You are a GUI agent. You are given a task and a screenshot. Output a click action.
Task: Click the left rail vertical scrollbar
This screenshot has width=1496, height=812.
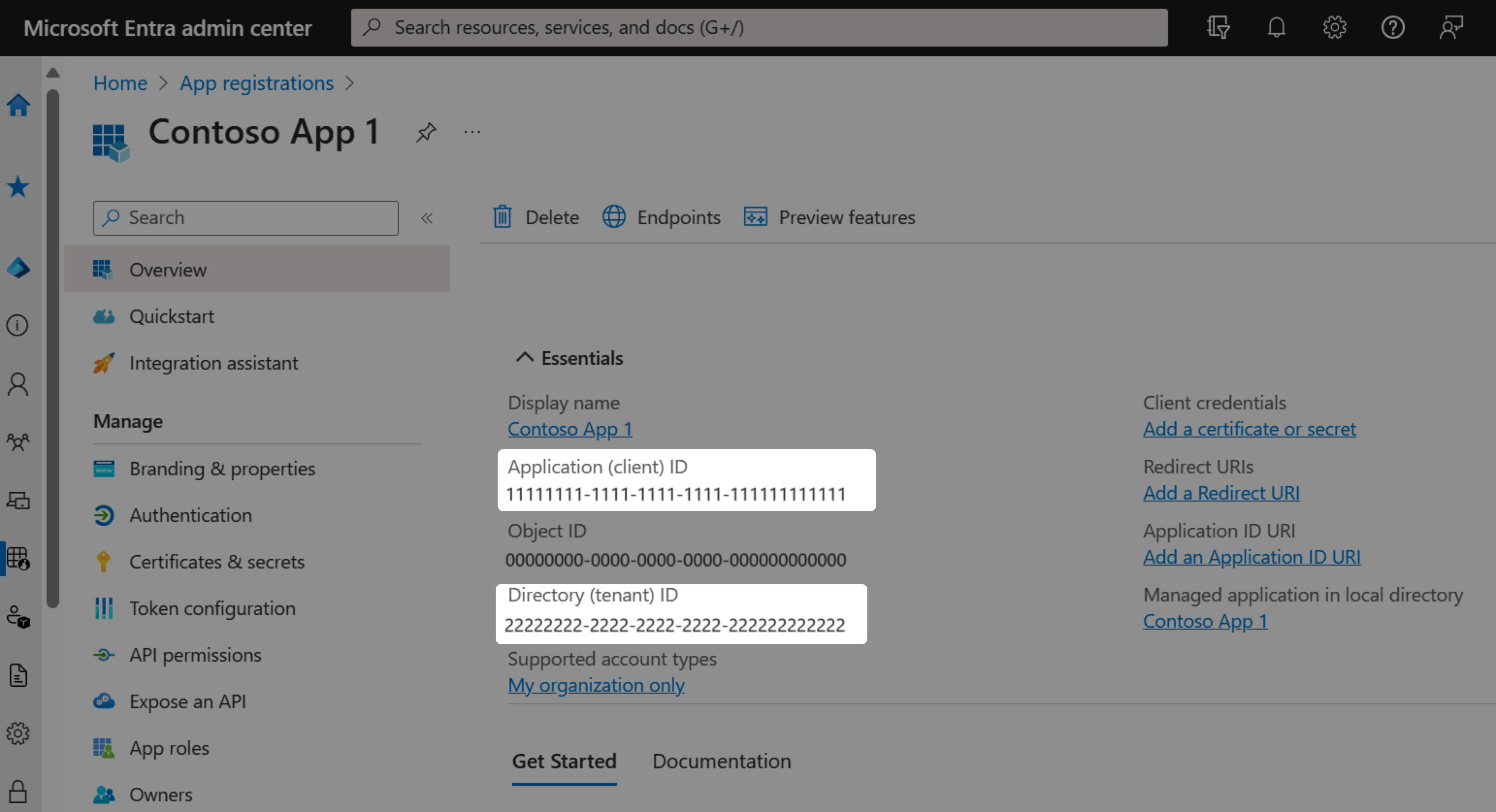(x=53, y=348)
